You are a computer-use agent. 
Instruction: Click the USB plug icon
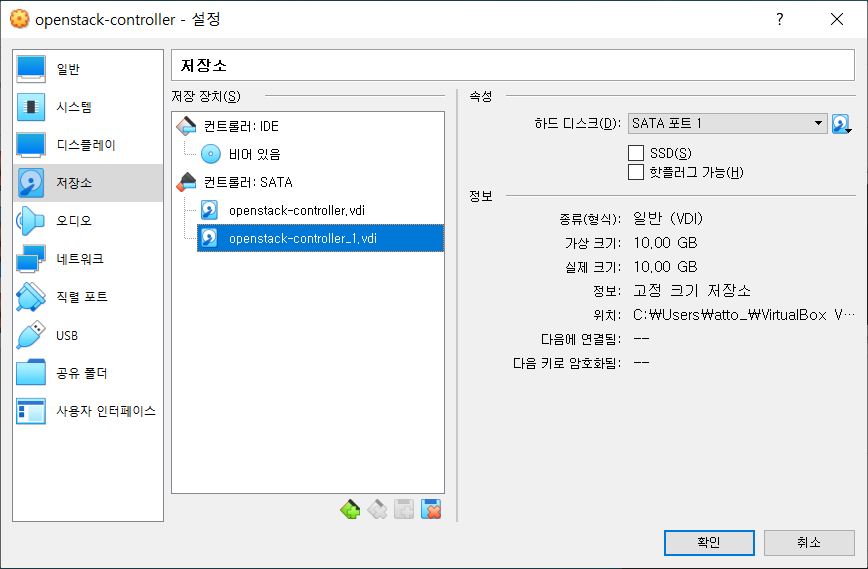(30, 335)
